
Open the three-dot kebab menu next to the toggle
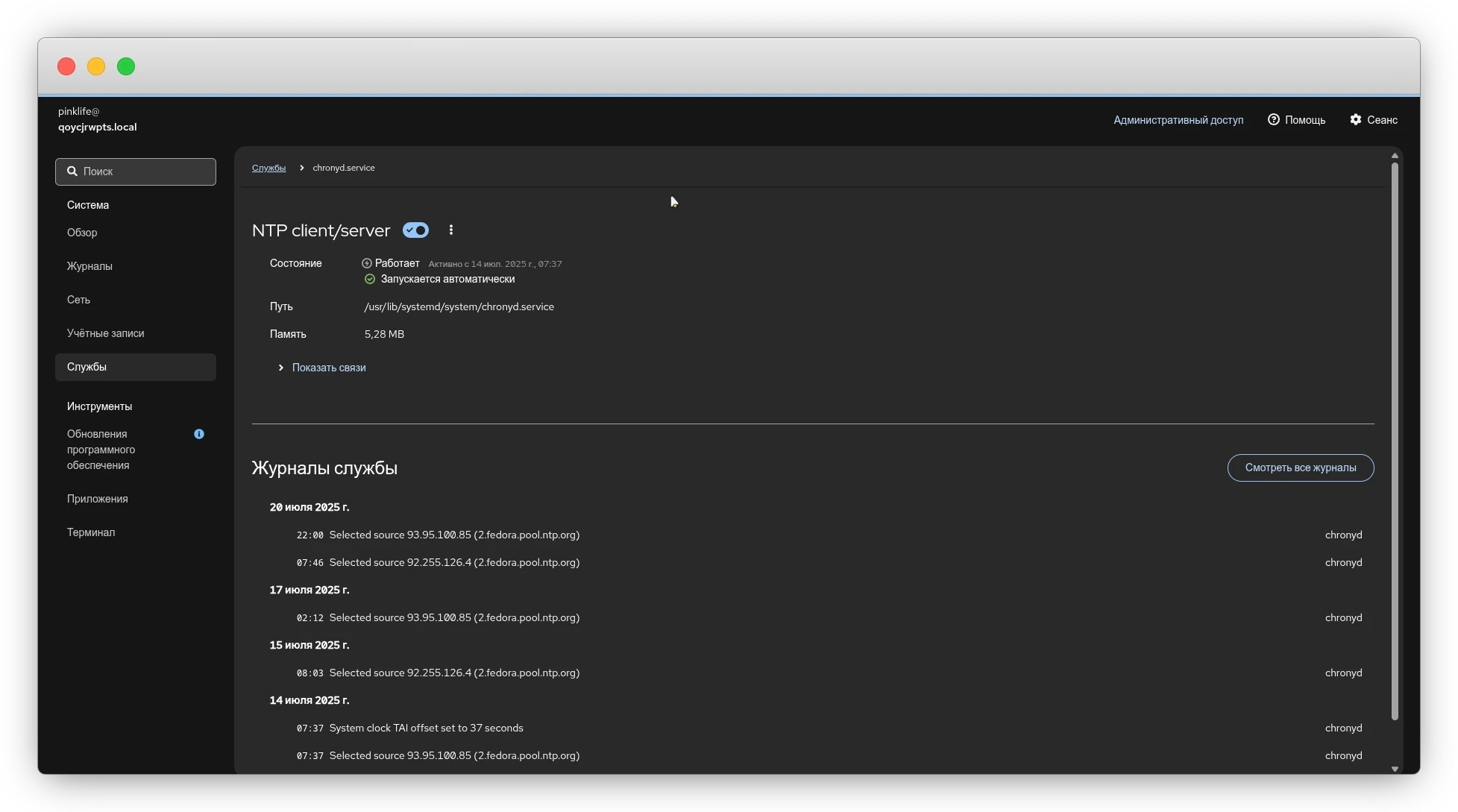(451, 230)
